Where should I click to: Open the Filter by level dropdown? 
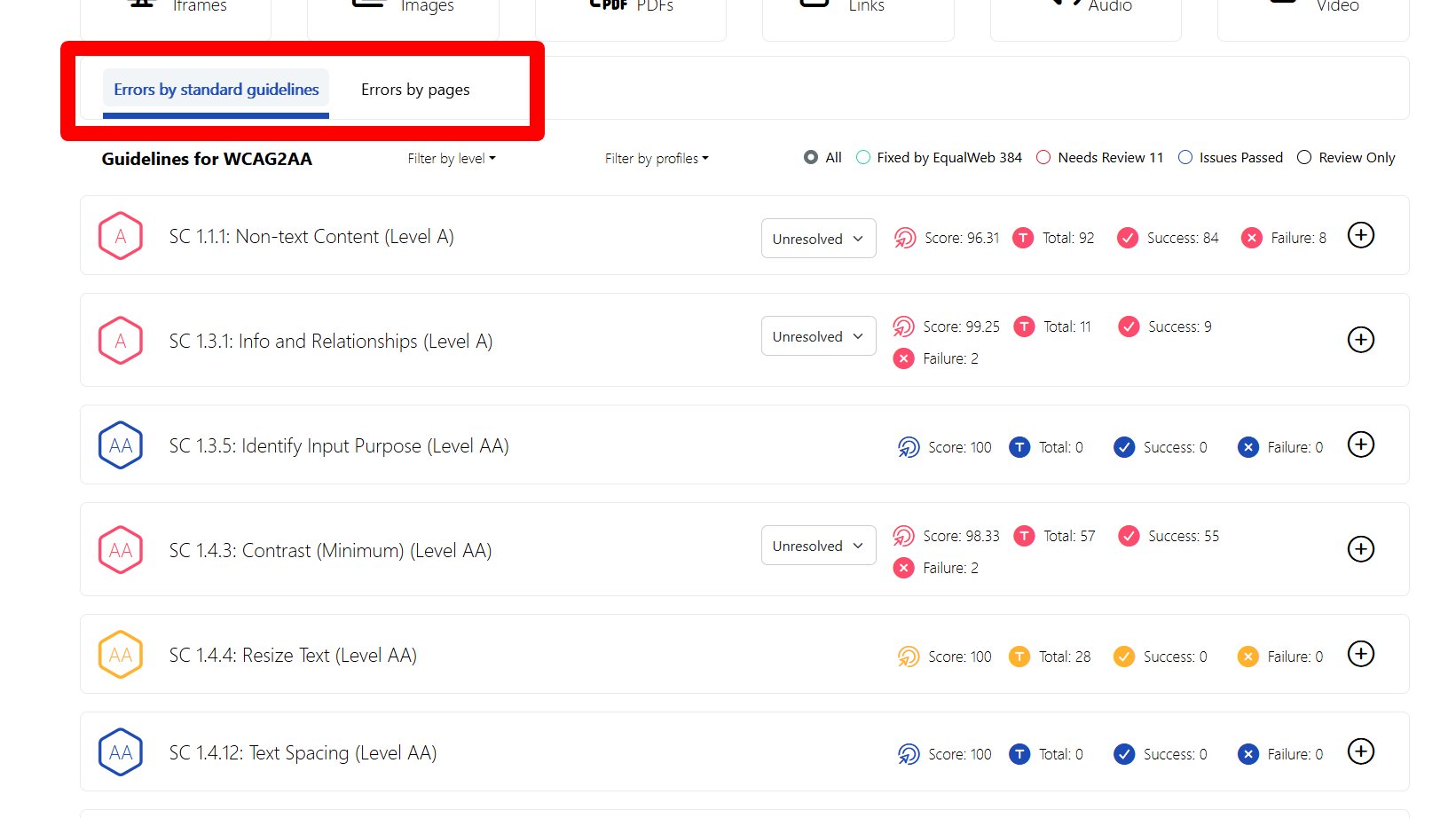click(452, 159)
